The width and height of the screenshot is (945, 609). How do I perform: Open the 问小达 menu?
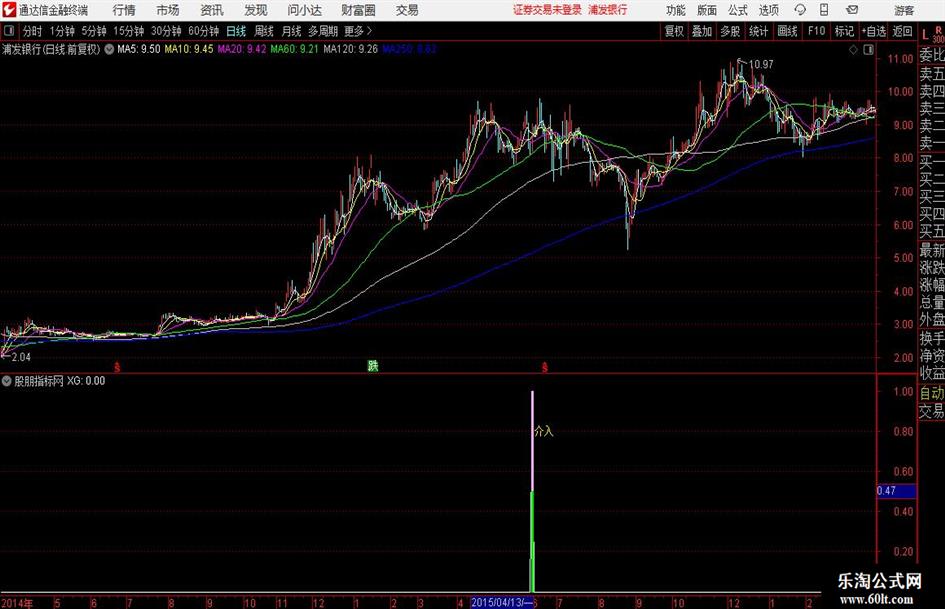pyautogui.click(x=304, y=10)
